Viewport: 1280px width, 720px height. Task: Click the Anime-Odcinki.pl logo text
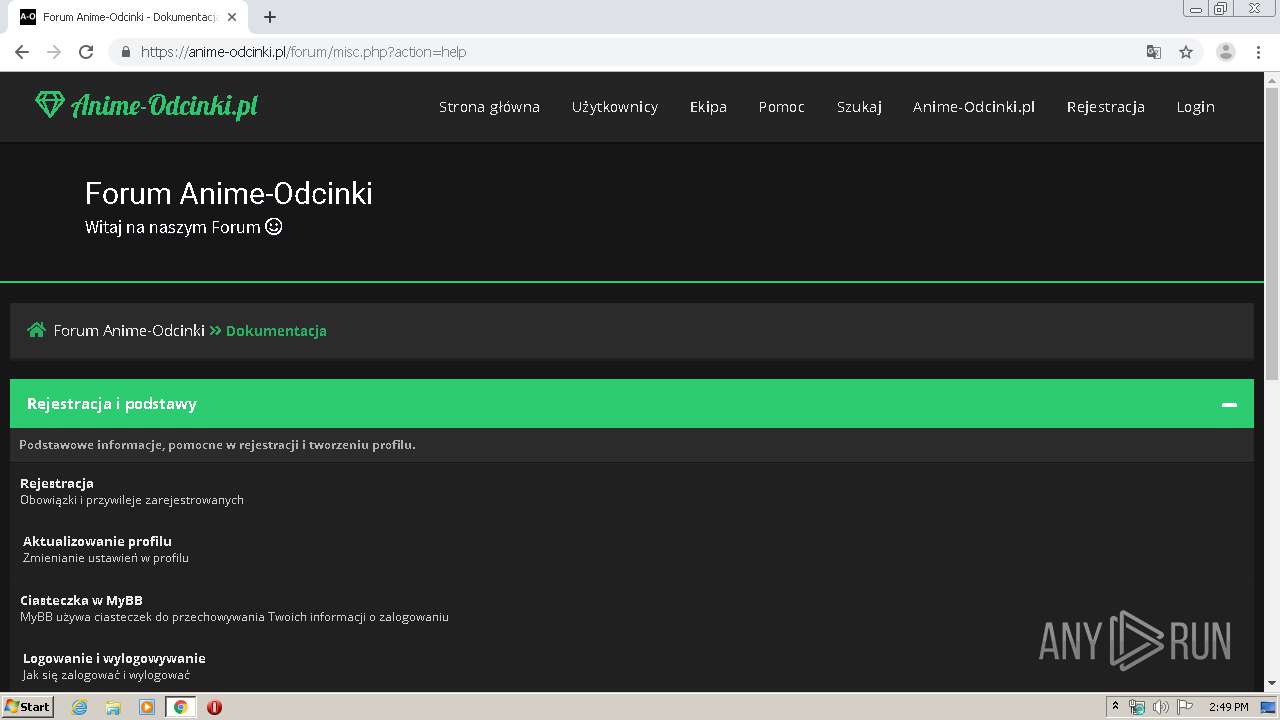pyautogui.click(x=164, y=105)
